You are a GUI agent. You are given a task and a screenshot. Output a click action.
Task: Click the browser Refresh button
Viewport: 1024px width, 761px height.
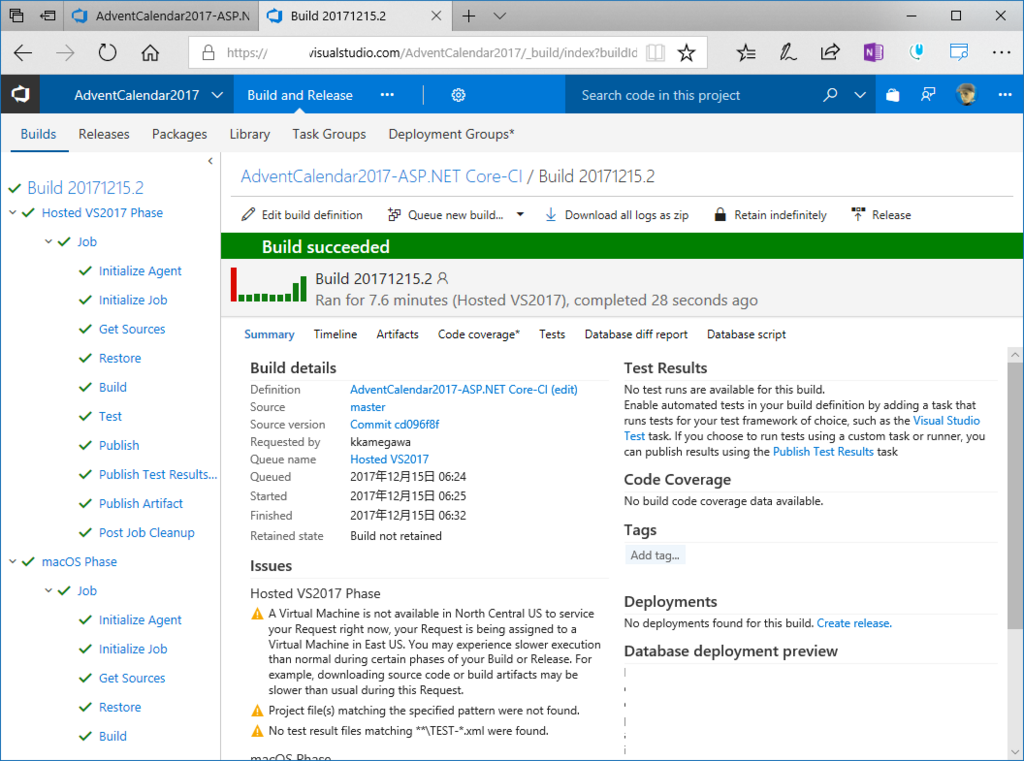pos(107,52)
